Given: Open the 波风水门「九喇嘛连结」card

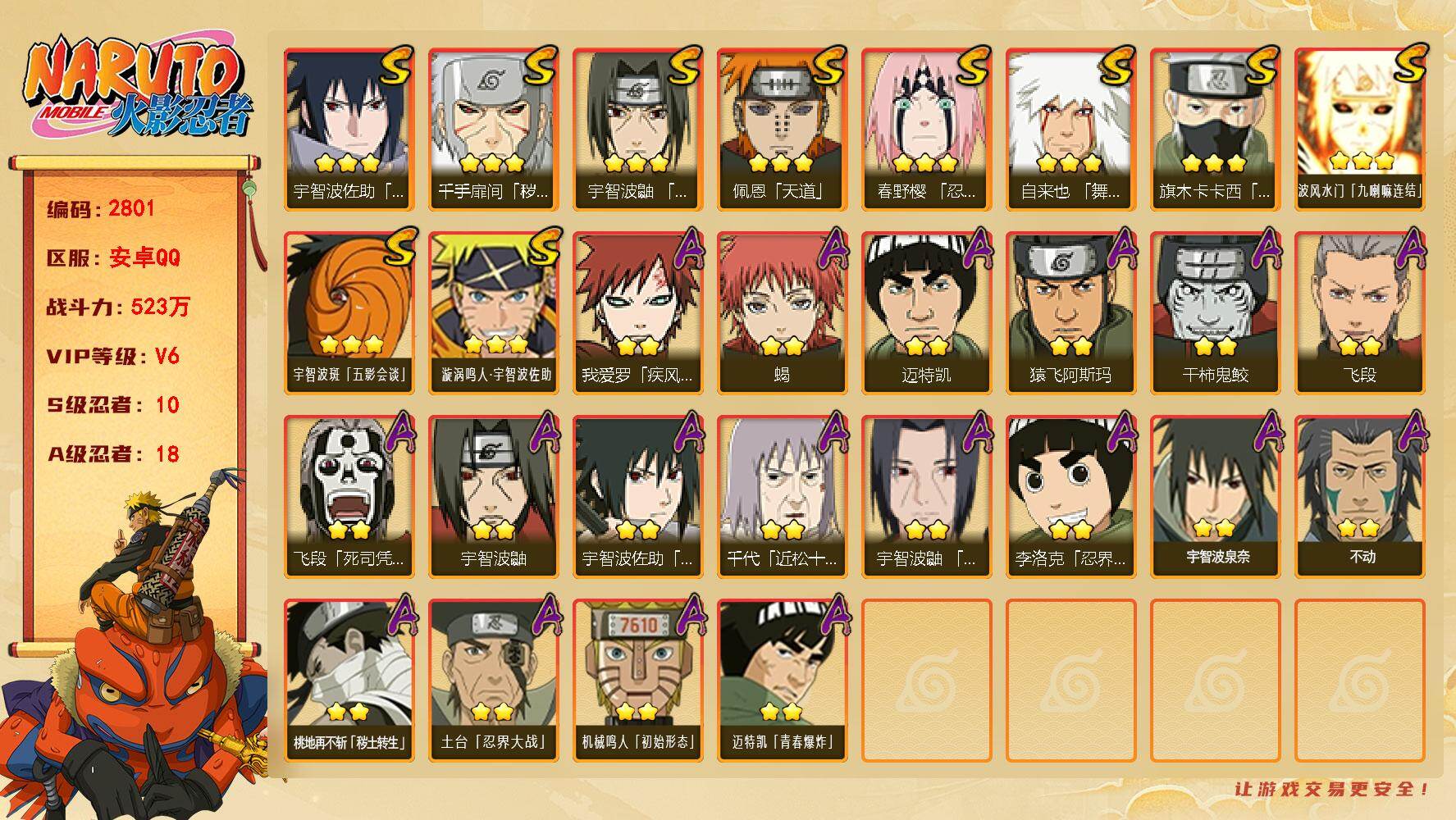Looking at the screenshot, I should click(1359, 130).
